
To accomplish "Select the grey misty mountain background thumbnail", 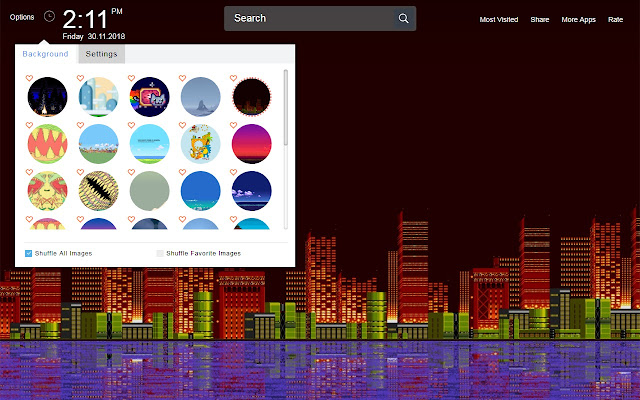I will (200, 97).
